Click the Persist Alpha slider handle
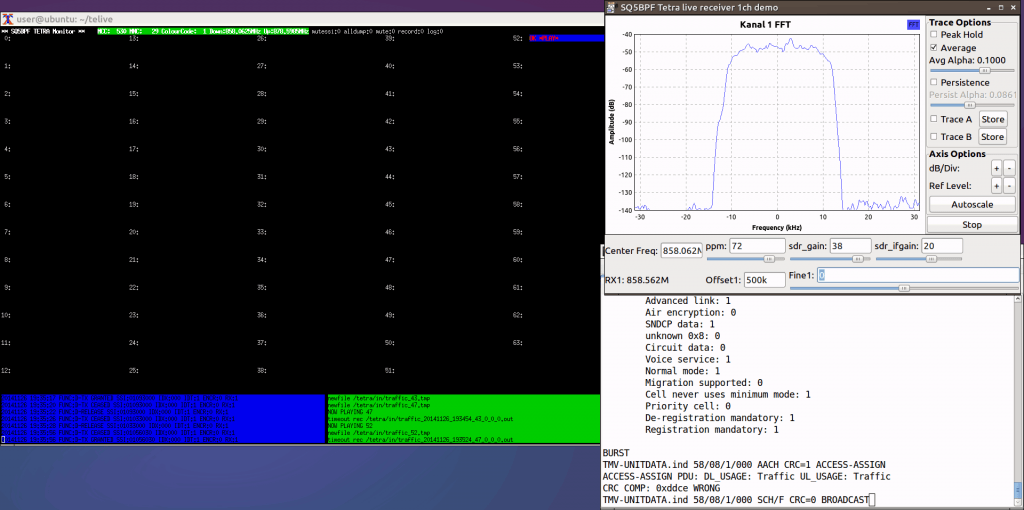Screen dimensions: 1024x510 click(970, 104)
